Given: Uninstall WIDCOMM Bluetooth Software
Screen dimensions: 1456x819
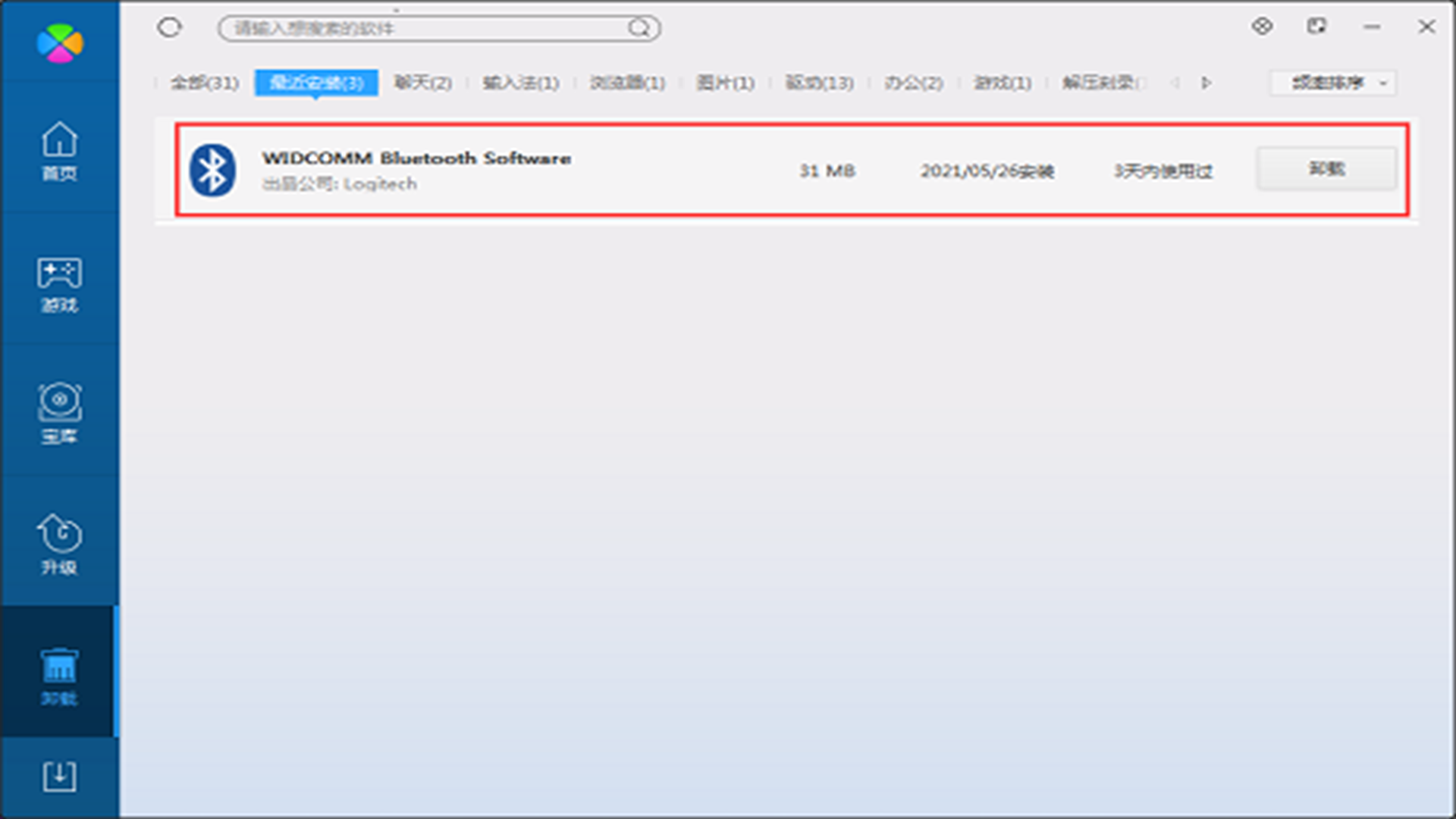Looking at the screenshot, I should [x=1326, y=168].
